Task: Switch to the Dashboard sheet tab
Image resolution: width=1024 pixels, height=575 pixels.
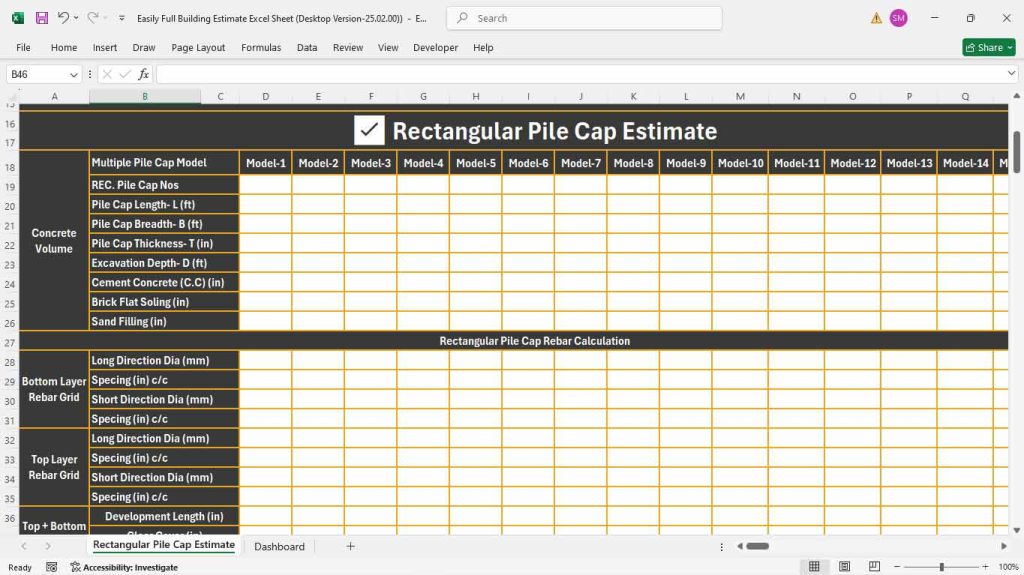Action: click(279, 546)
